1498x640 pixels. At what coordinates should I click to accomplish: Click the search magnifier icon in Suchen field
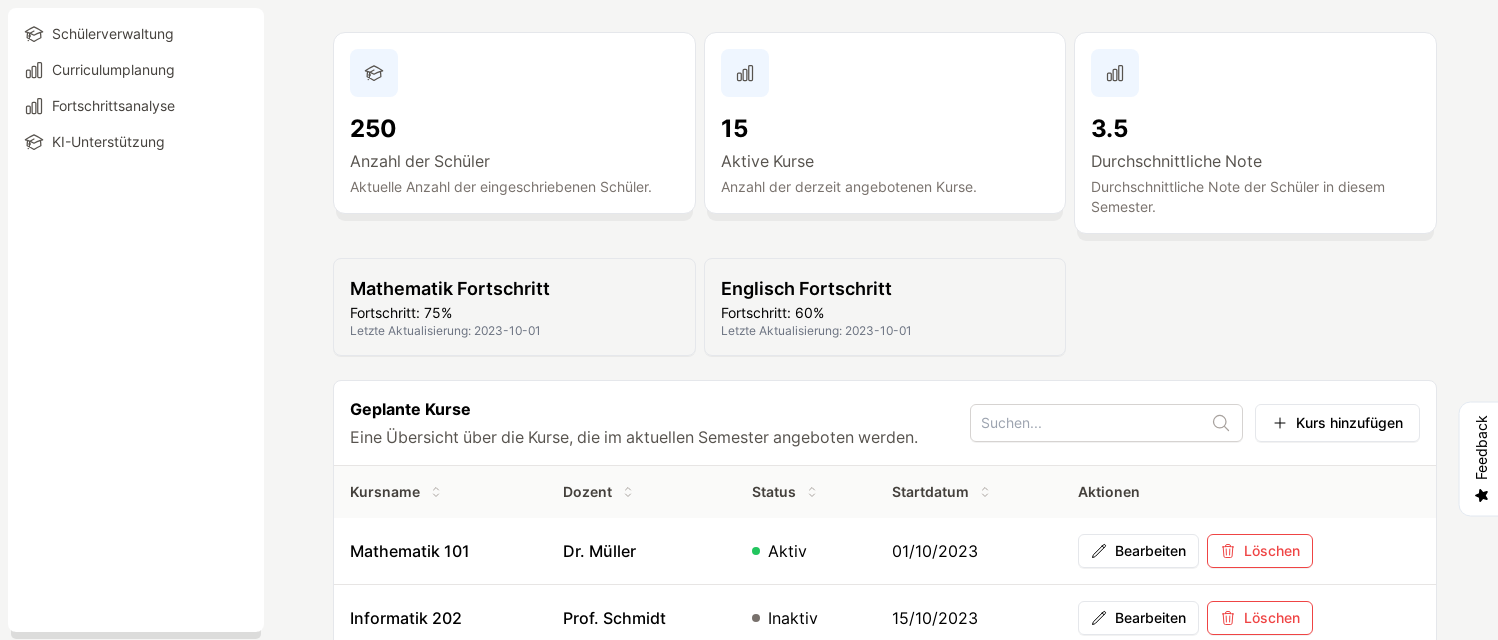coord(1221,423)
